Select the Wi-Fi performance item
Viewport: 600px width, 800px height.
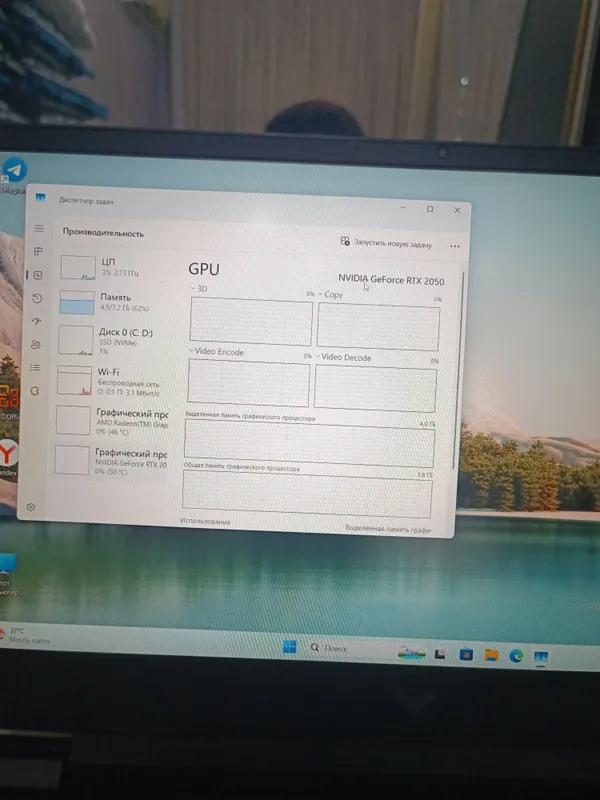click(111, 381)
